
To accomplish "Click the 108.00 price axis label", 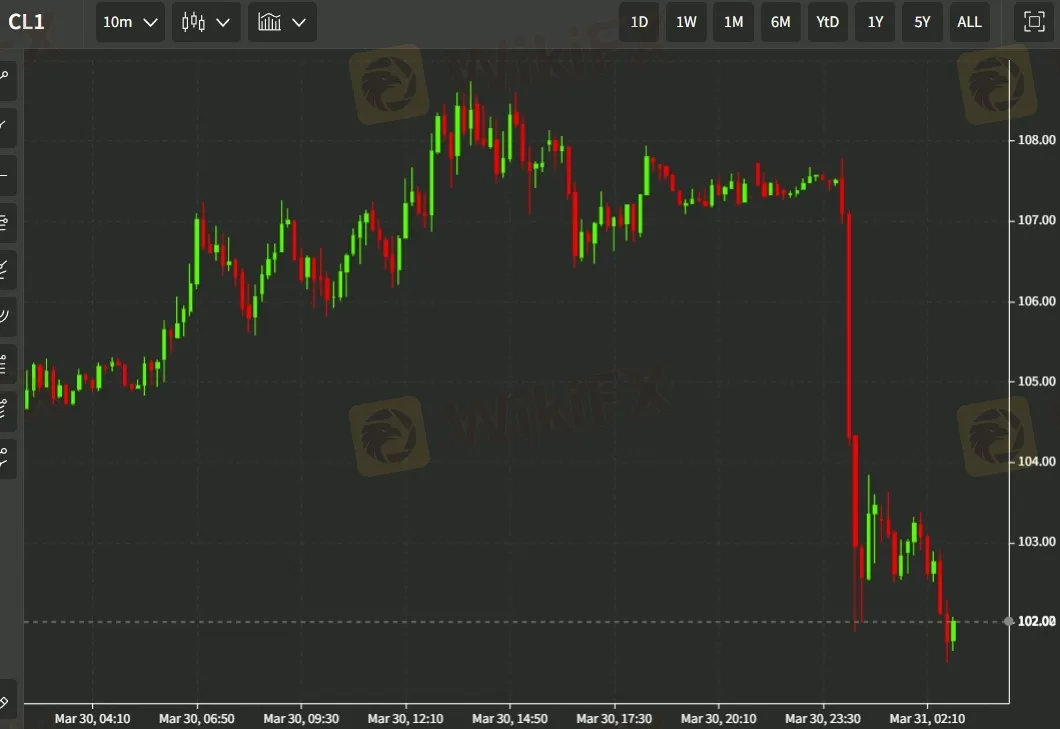I will coord(1036,140).
